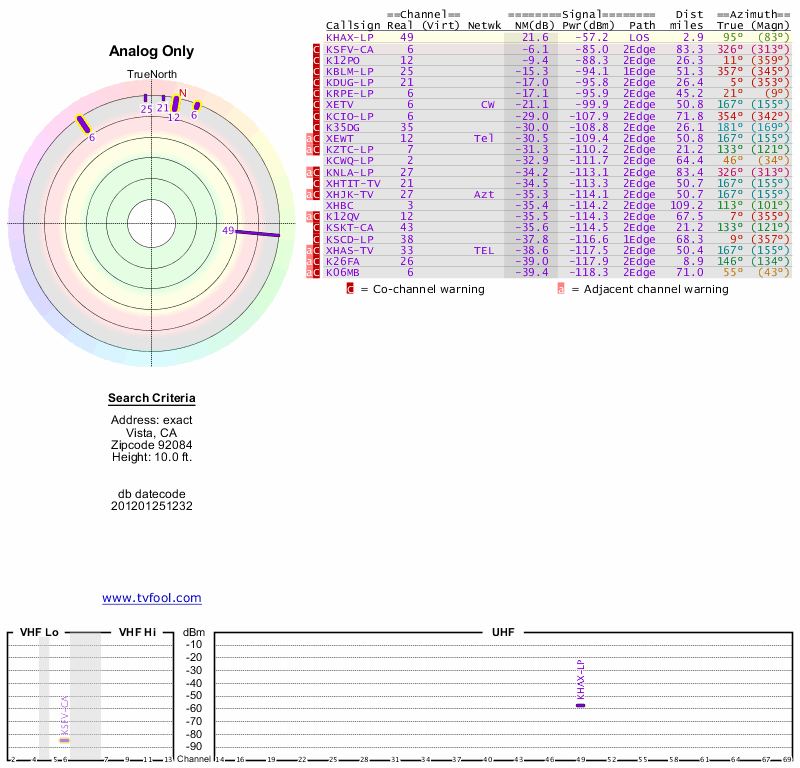
Task: Click the KHAX-LP signal bar in UHF chart
Action: 580,705
